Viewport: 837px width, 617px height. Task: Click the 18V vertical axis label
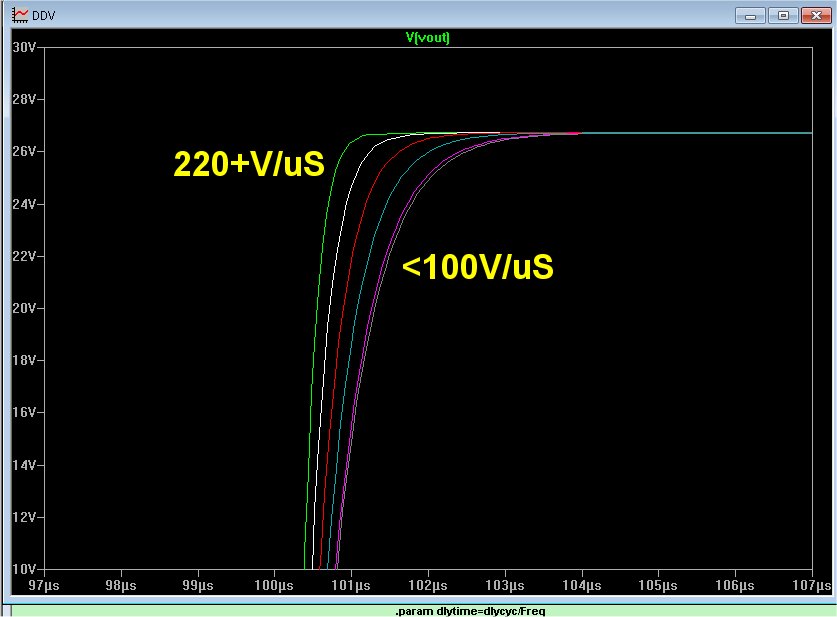click(24, 360)
